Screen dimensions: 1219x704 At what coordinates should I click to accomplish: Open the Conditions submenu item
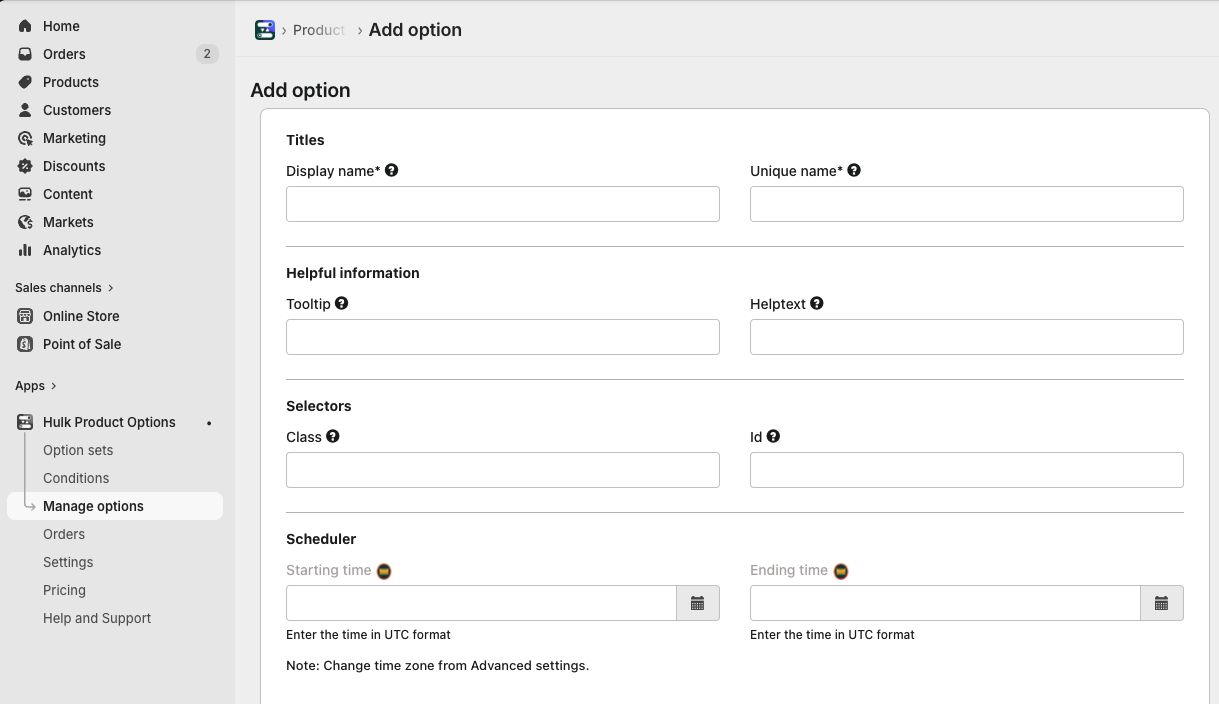coord(76,478)
